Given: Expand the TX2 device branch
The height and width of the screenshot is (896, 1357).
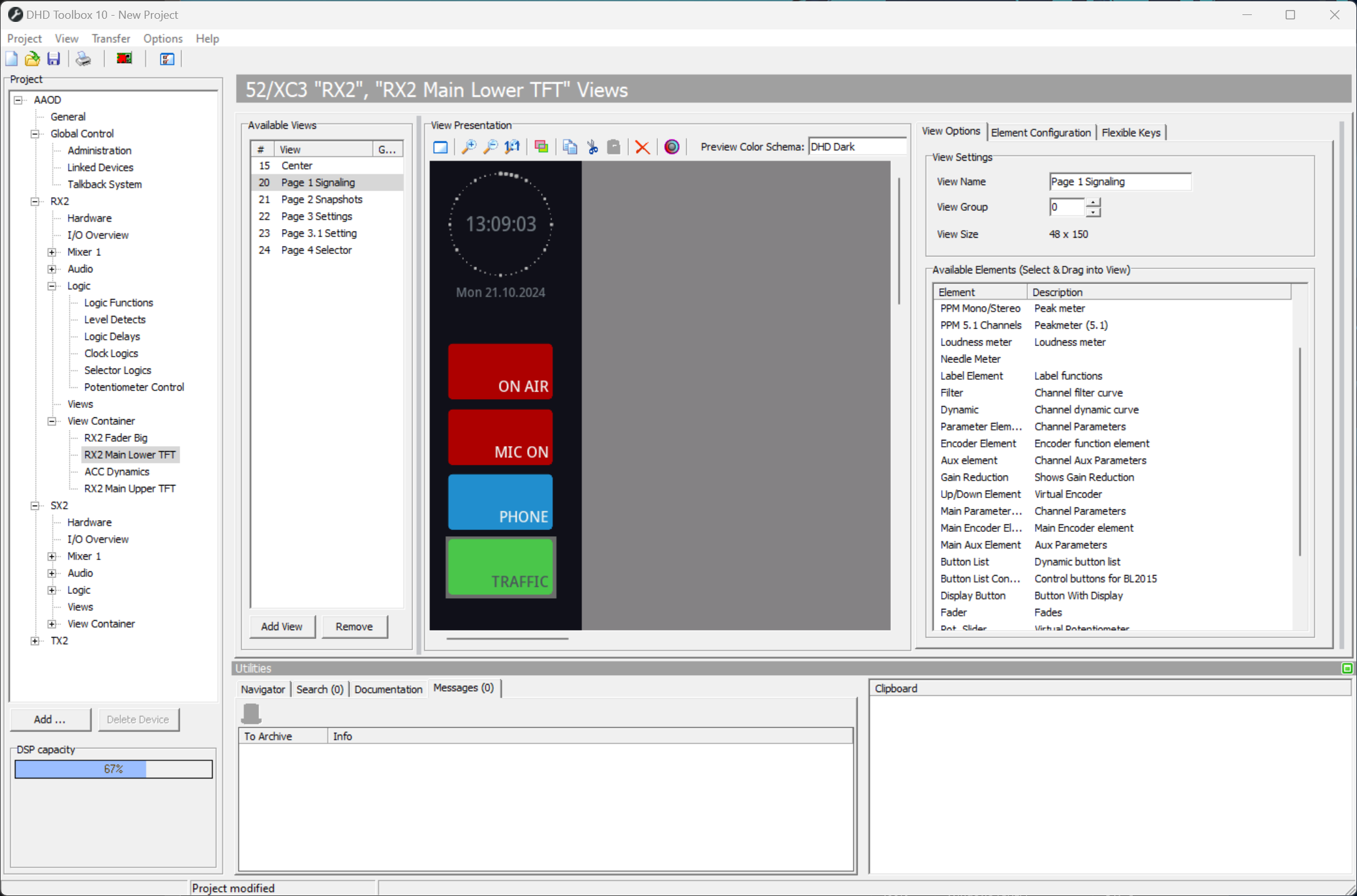Looking at the screenshot, I should [x=34, y=640].
